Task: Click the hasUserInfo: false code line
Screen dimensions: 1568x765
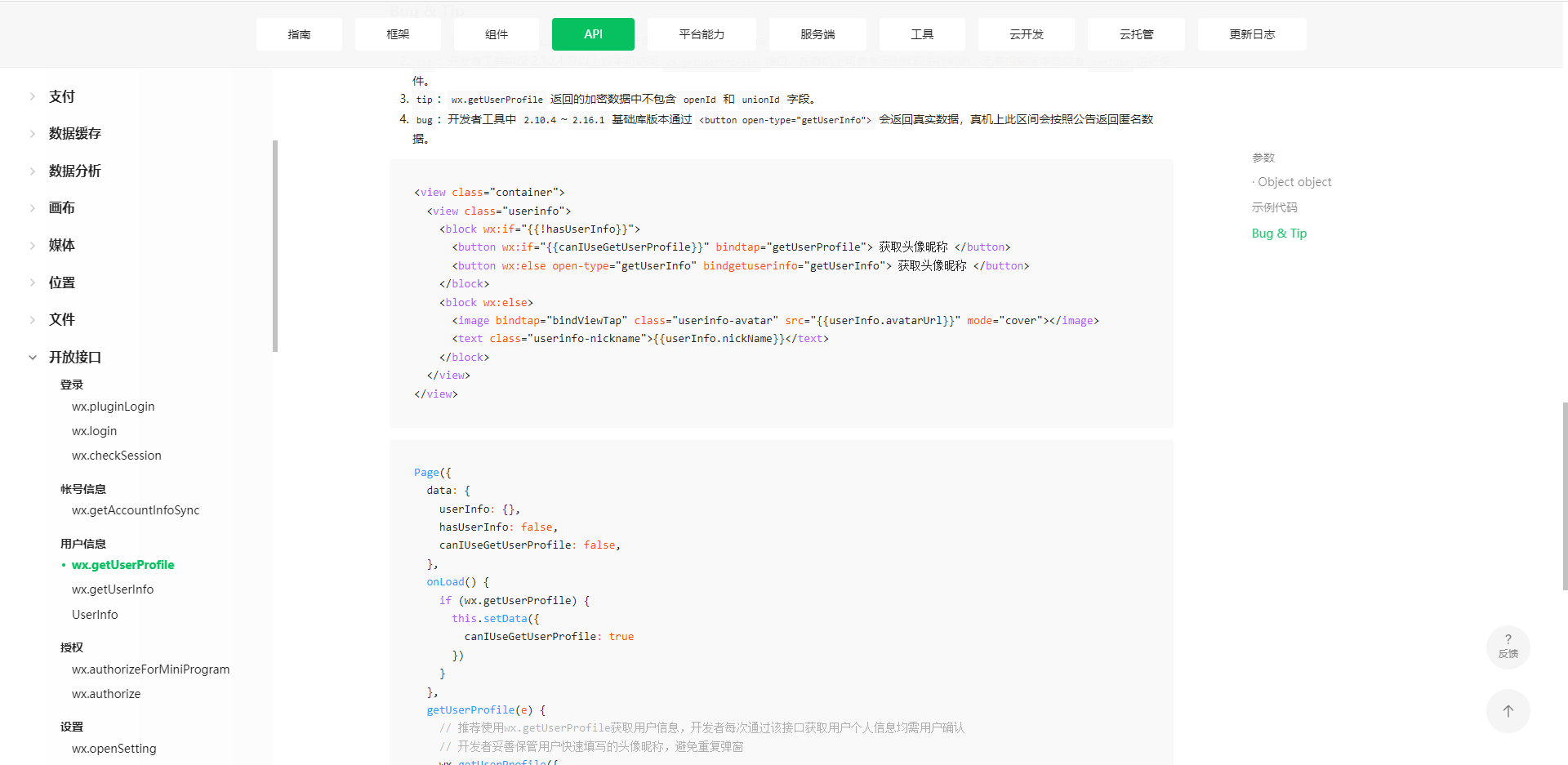Action: (498, 527)
